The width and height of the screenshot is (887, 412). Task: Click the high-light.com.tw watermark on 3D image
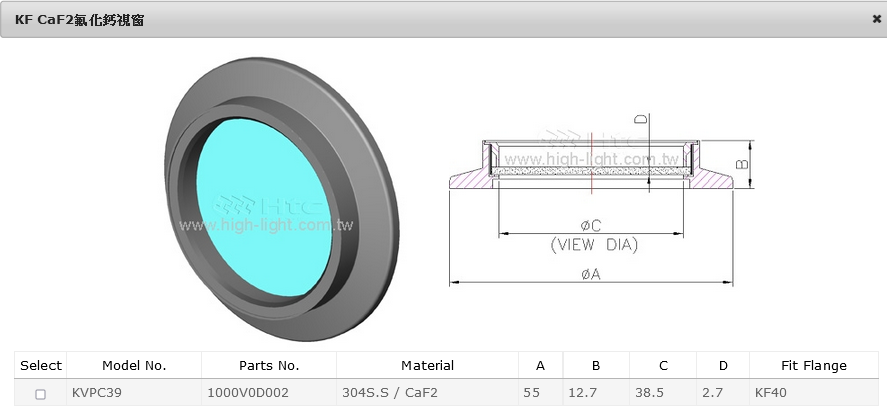267,226
